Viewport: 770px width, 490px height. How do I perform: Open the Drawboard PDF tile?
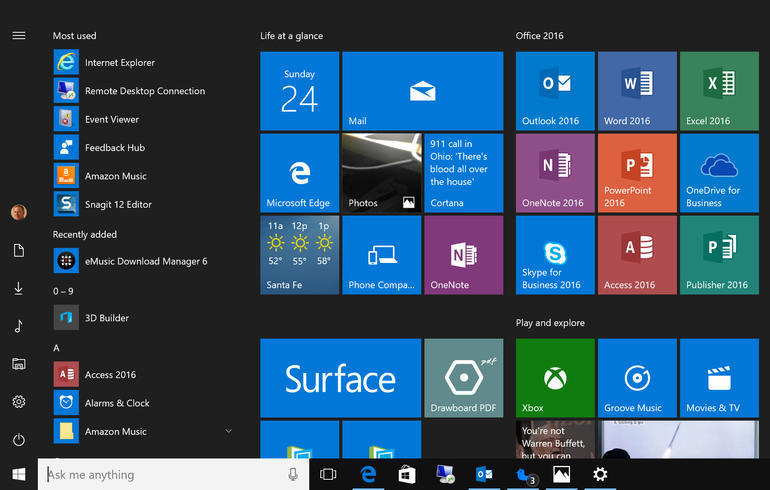[463, 377]
